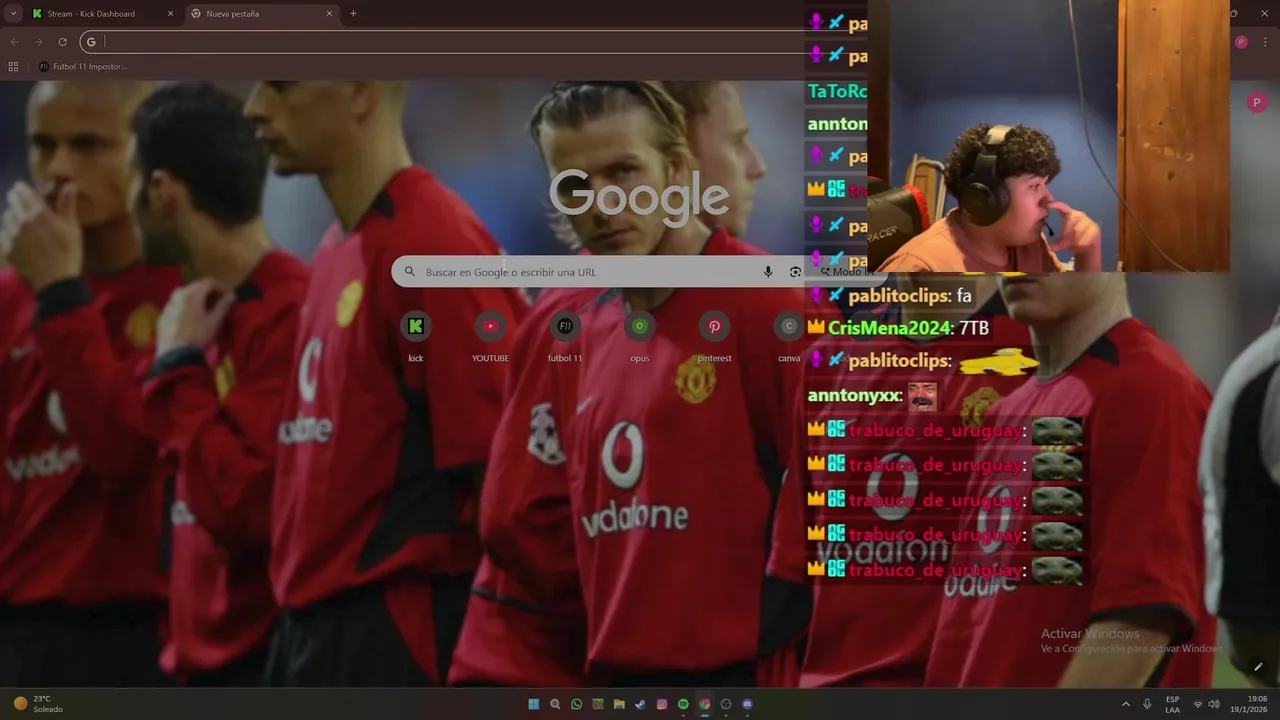The height and width of the screenshot is (720, 1280).
Task: Start voice search with the microphone icon
Action: point(768,272)
